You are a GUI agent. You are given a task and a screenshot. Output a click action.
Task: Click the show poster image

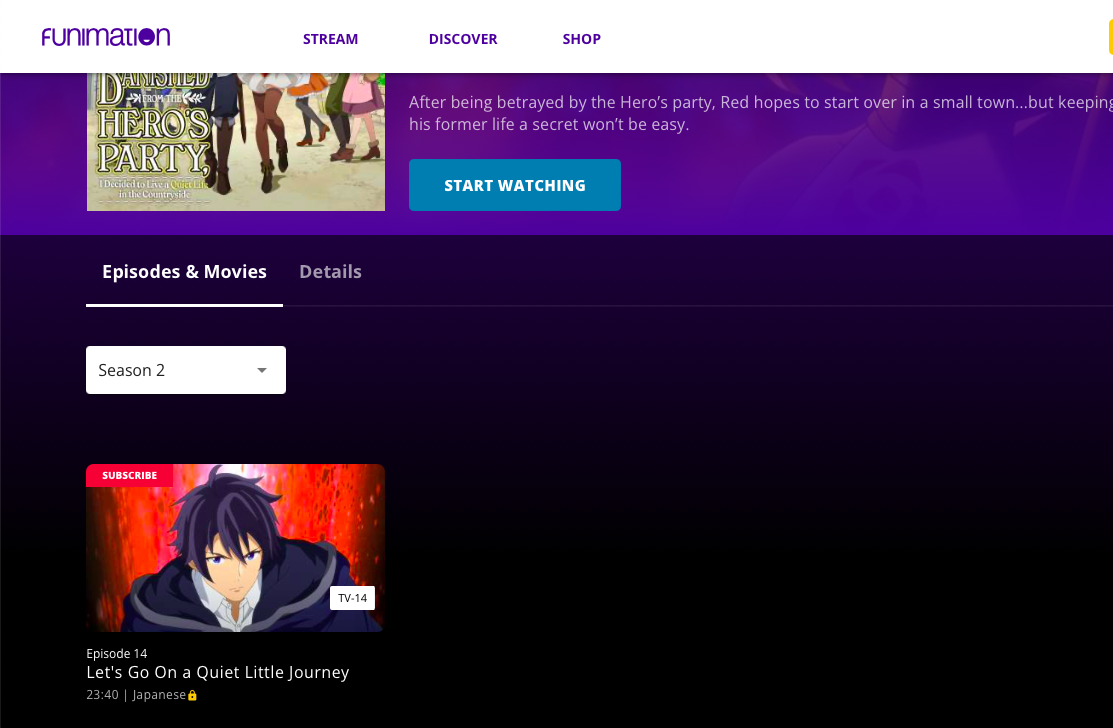point(236,142)
